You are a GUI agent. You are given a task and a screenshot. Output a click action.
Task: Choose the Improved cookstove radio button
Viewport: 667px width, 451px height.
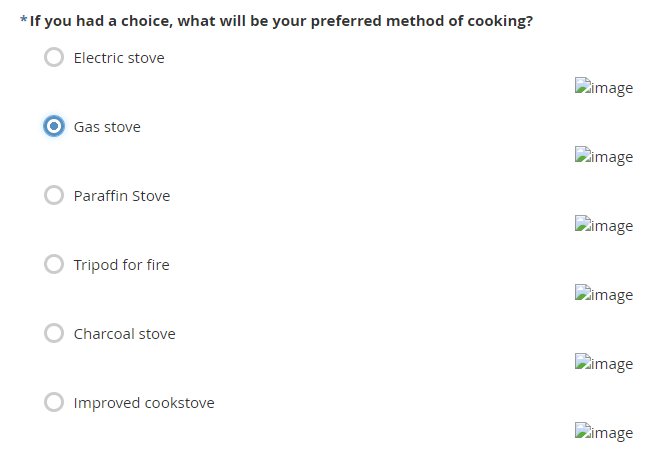click(x=54, y=403)
